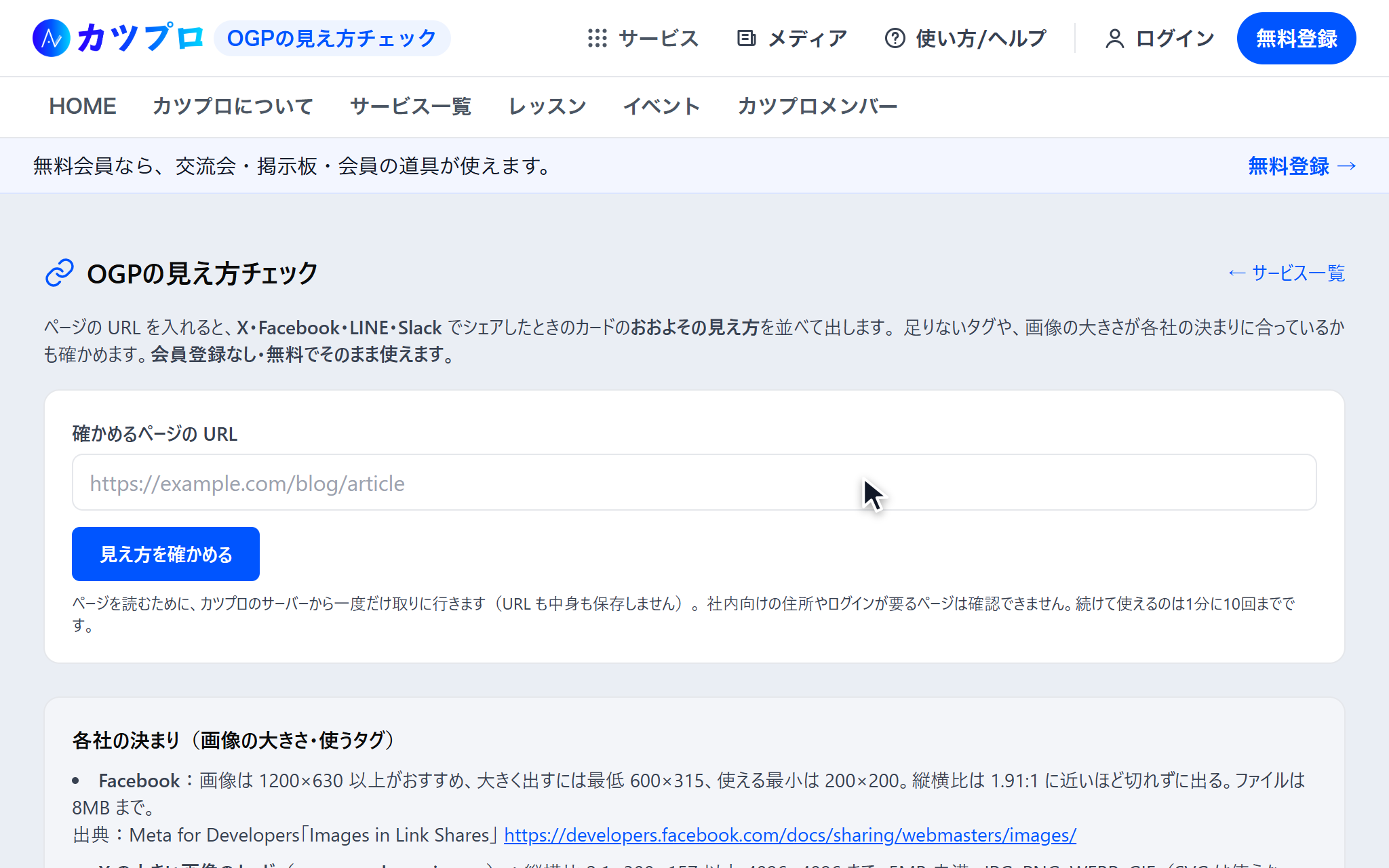Image resolution: width=1389 pixels, height=868 pixels.
Task: Click the カツプロ logo wordmark
Action: pos(140,38)
